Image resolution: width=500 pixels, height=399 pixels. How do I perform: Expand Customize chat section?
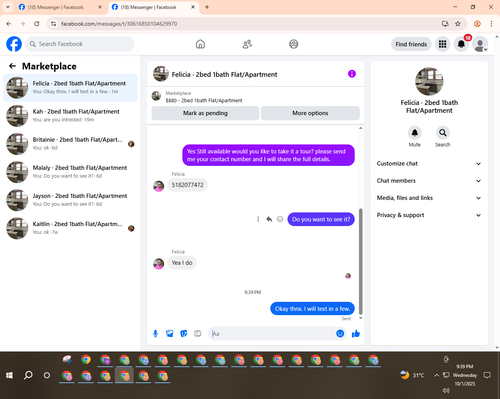429,163
